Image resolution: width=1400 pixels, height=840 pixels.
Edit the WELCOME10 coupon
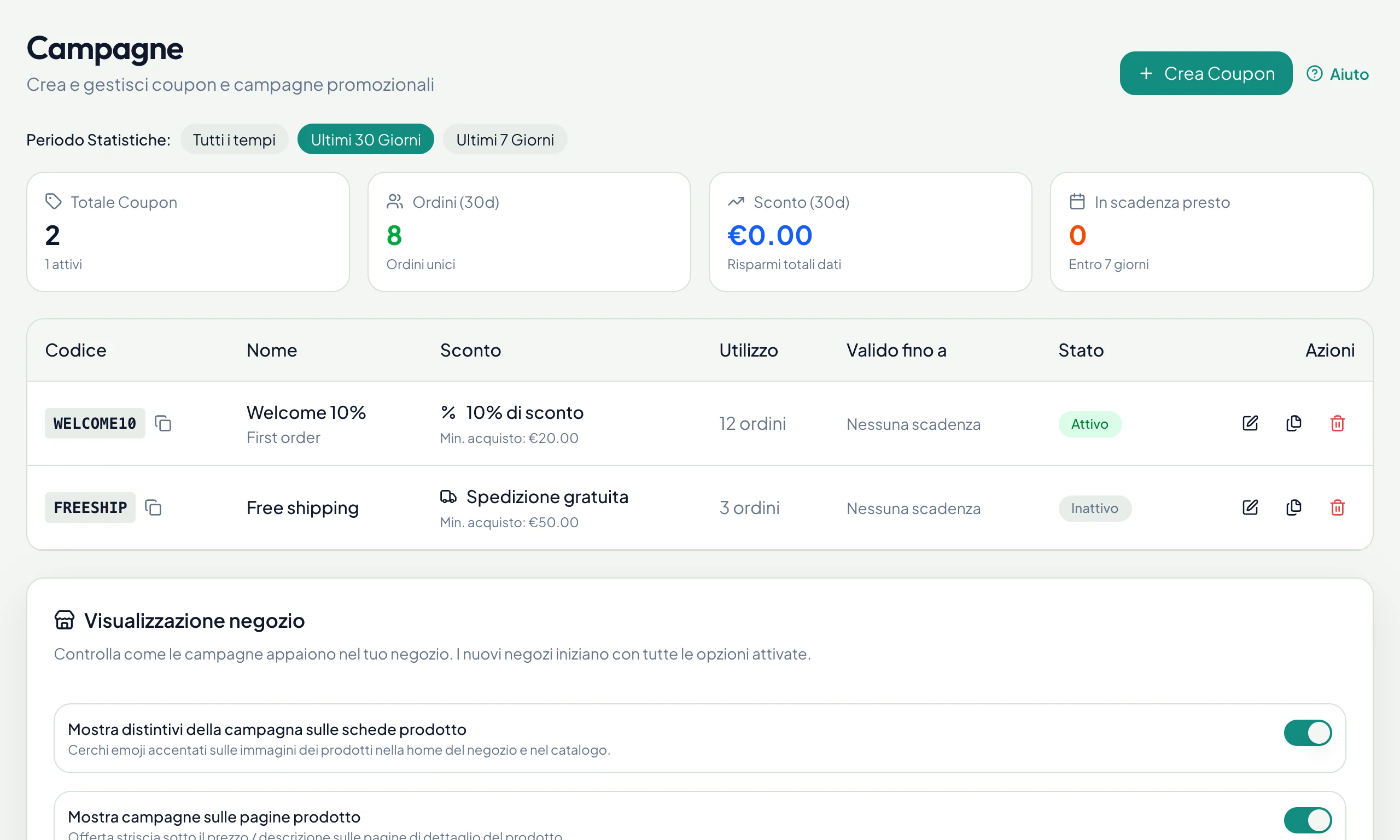(1250, 423)
